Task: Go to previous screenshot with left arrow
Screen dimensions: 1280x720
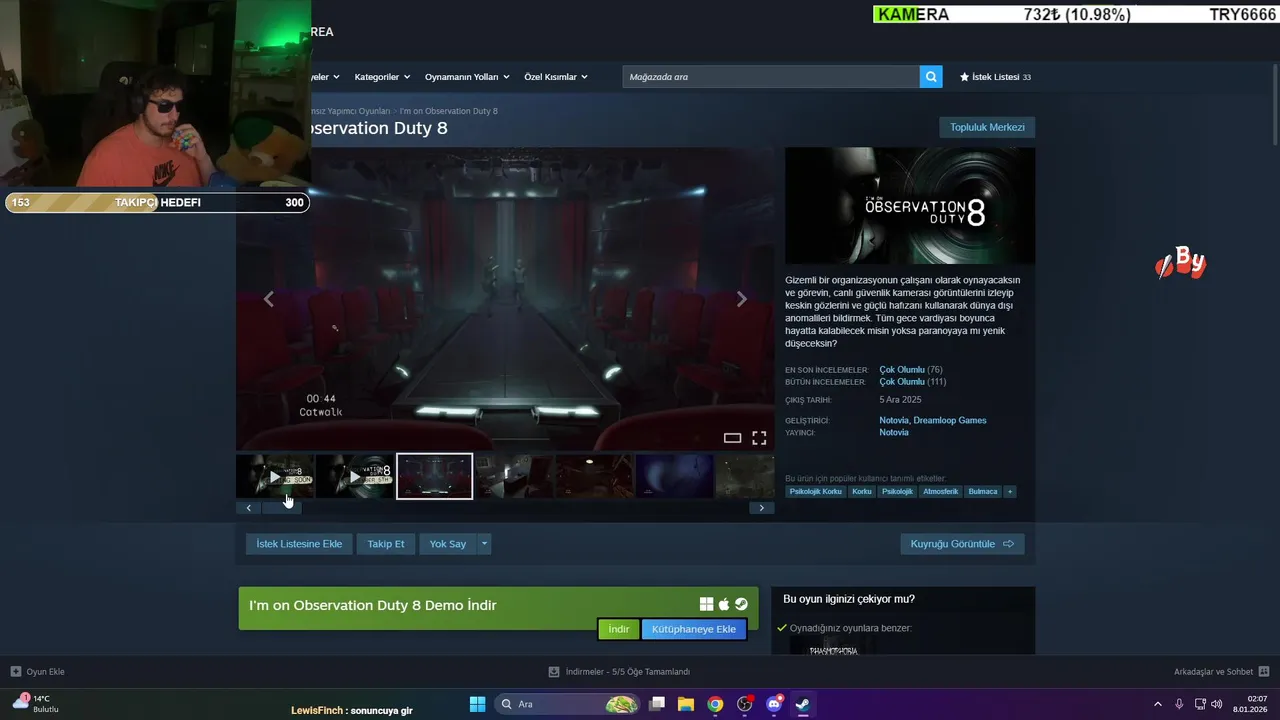Action: [268, 299]
